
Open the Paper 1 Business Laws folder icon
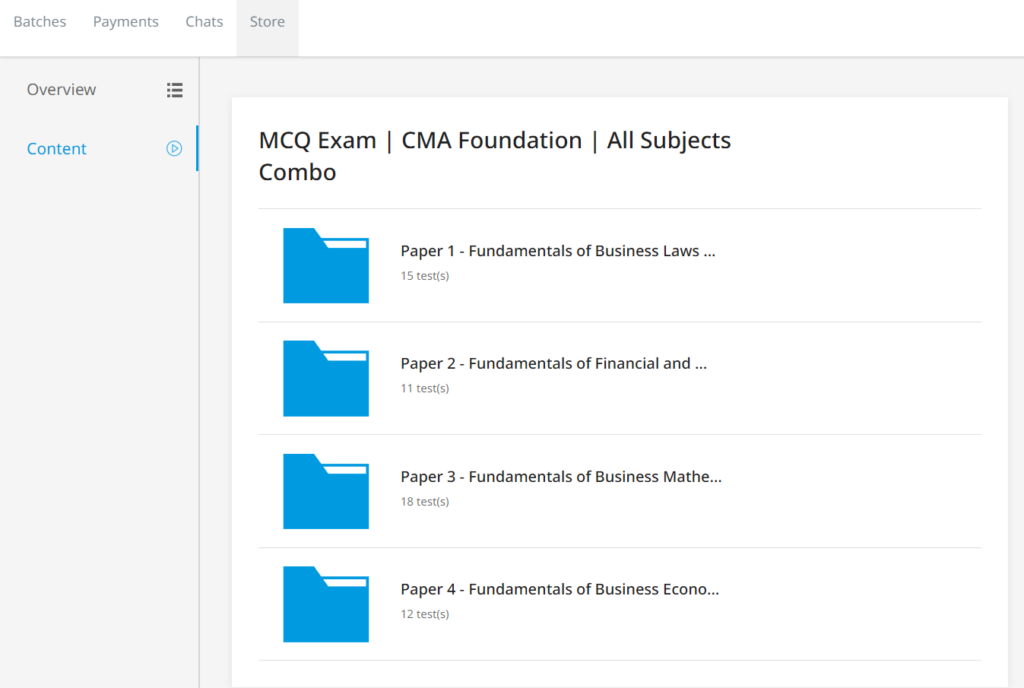tap(326, 265)
